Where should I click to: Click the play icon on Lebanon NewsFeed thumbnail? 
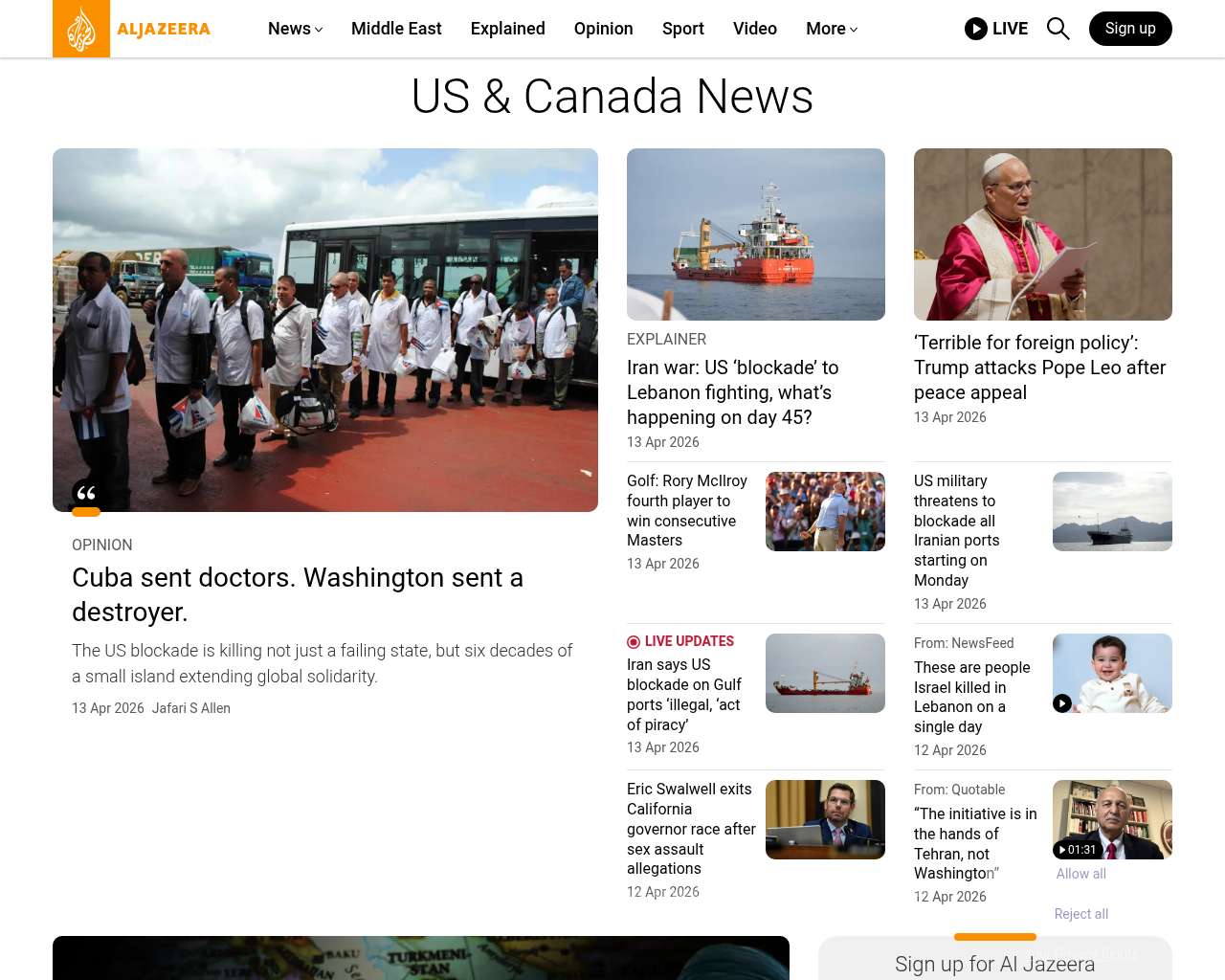point(1062,703)
